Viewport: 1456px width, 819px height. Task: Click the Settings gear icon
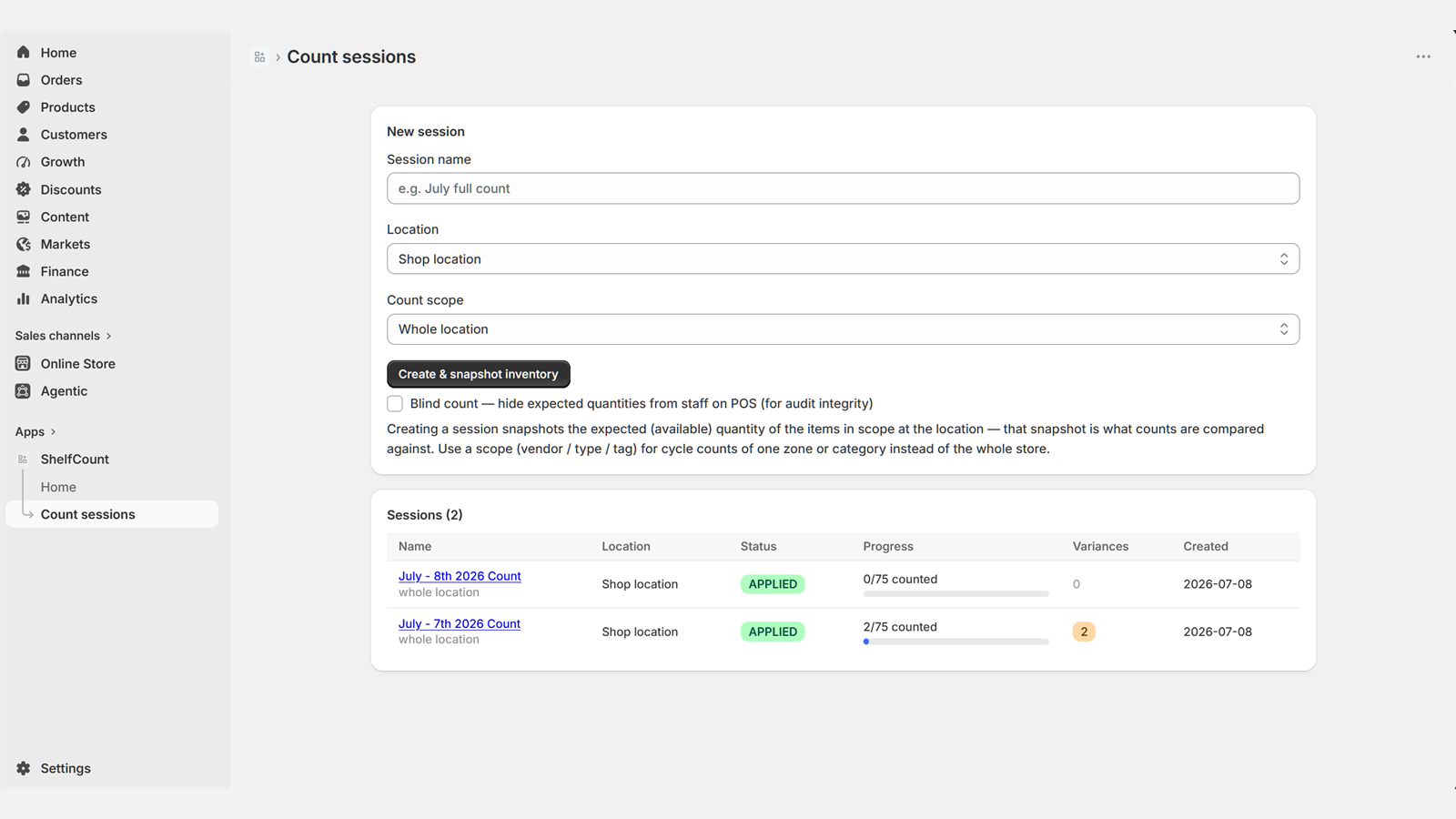[x=24, y=768]
